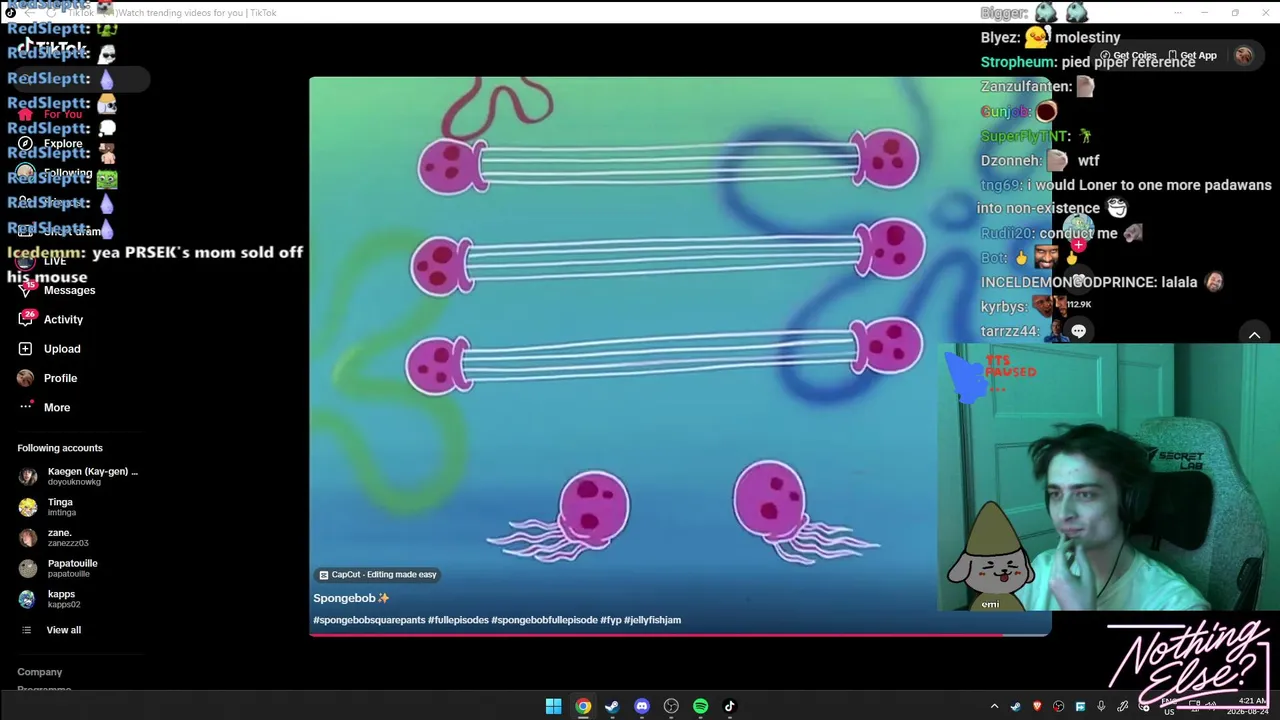Open Spotify from the taskbar
This screenshot has height=720, width=1280.
[700, 706]
